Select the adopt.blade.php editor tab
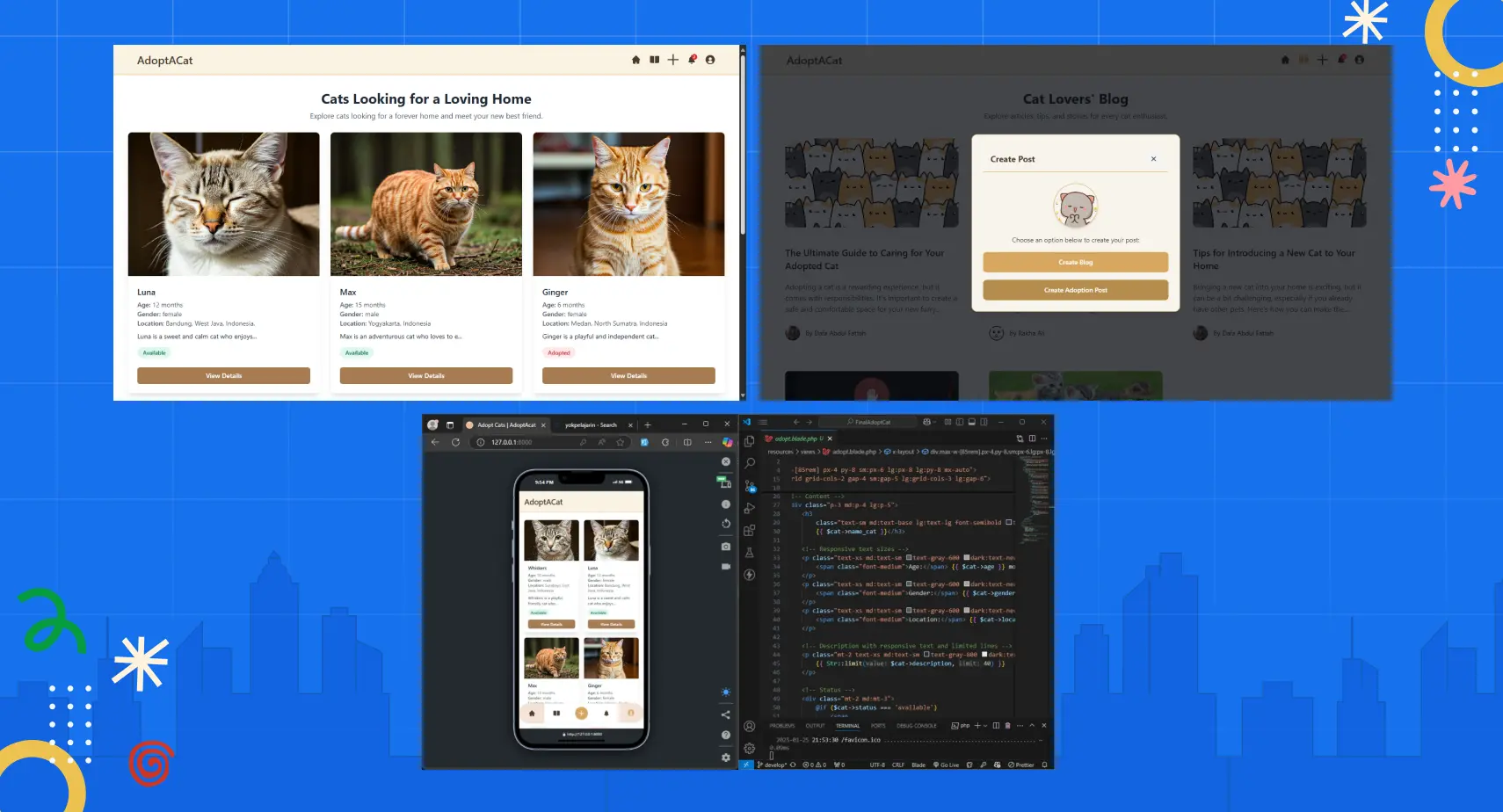The height and width of the screenshot is (812, 1503). point(799,439)
